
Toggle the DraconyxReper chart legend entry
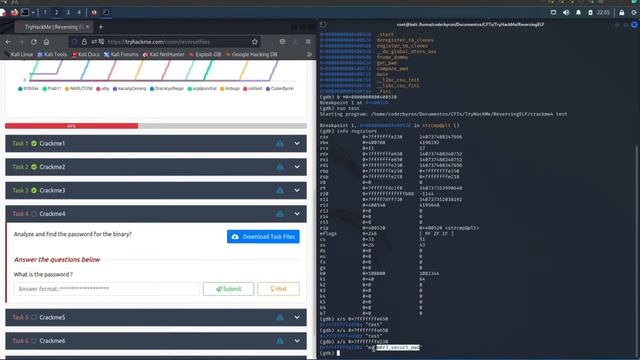coord(167,89)
